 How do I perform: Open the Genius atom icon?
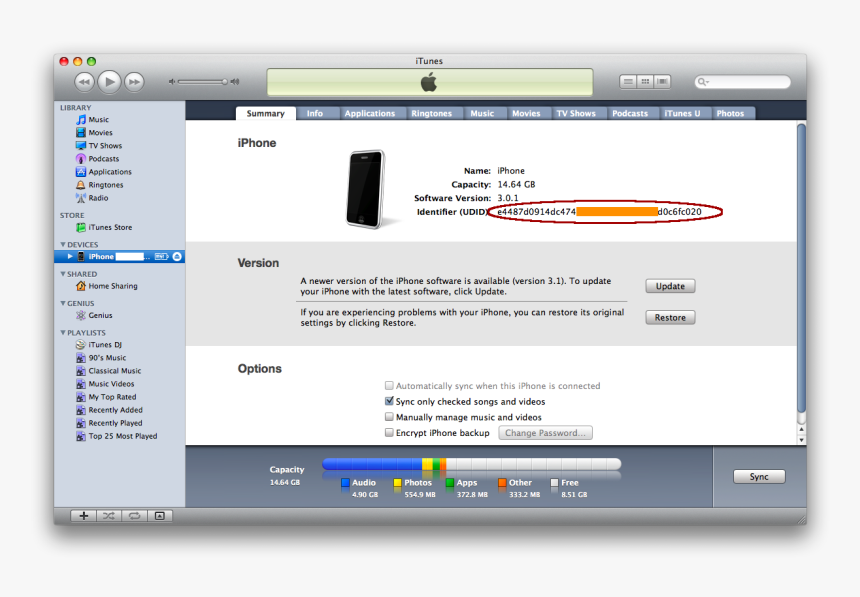(81, 316)
